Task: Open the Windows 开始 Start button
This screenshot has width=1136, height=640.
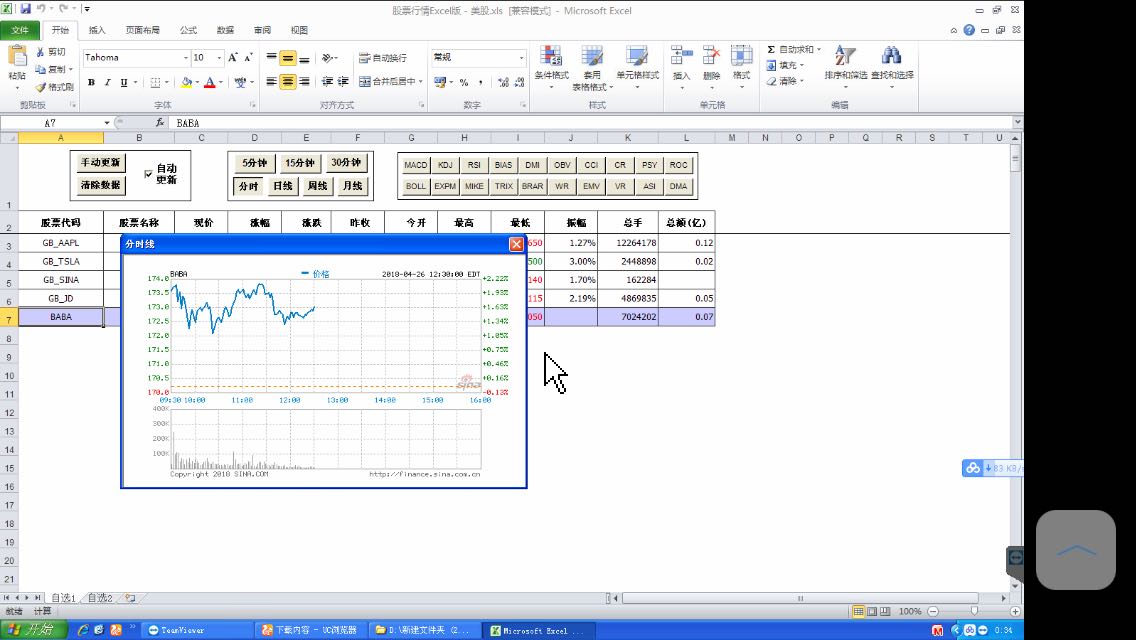Action: (33, 630)
